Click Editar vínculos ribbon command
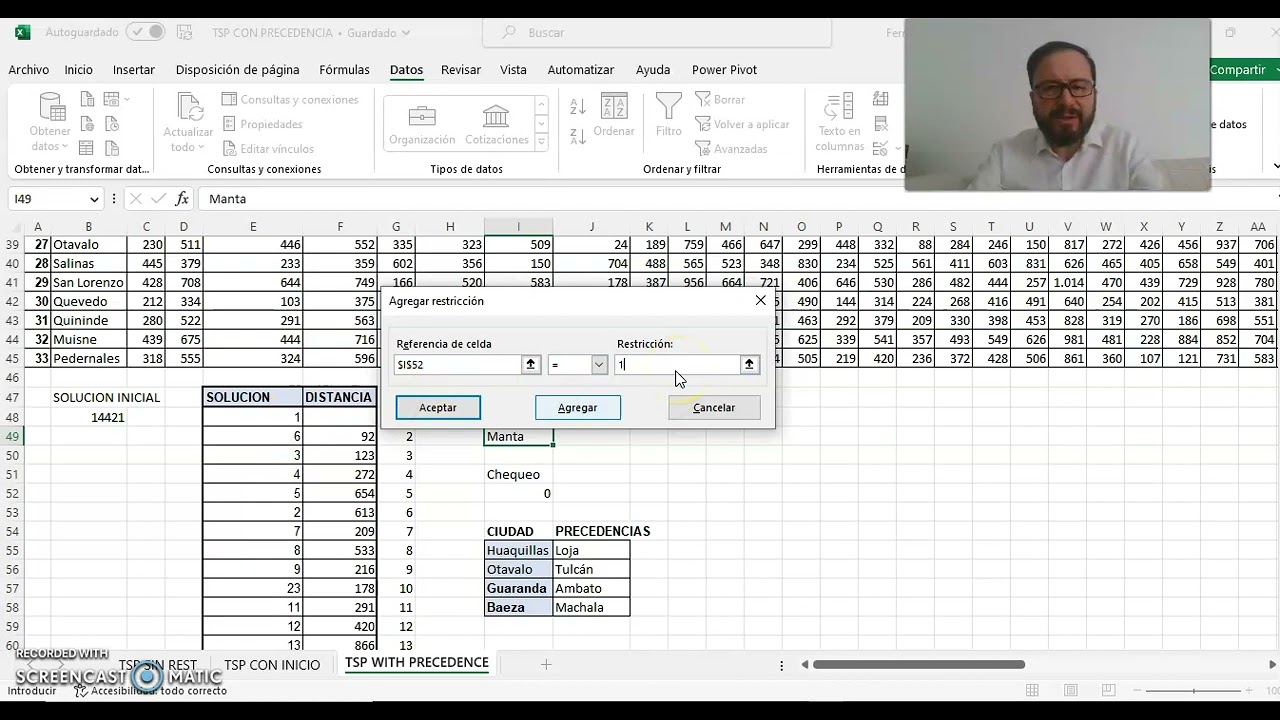 (268, 149)
